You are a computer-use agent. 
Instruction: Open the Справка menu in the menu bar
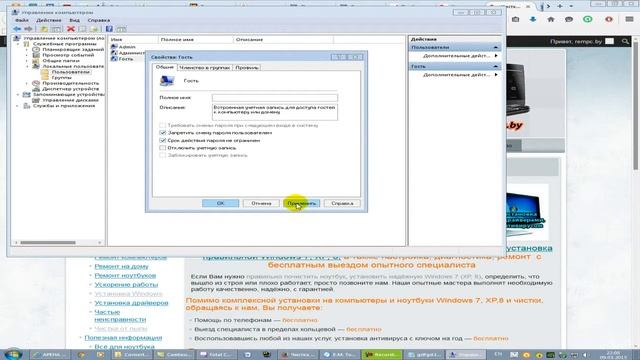click(x=98, y=20)
